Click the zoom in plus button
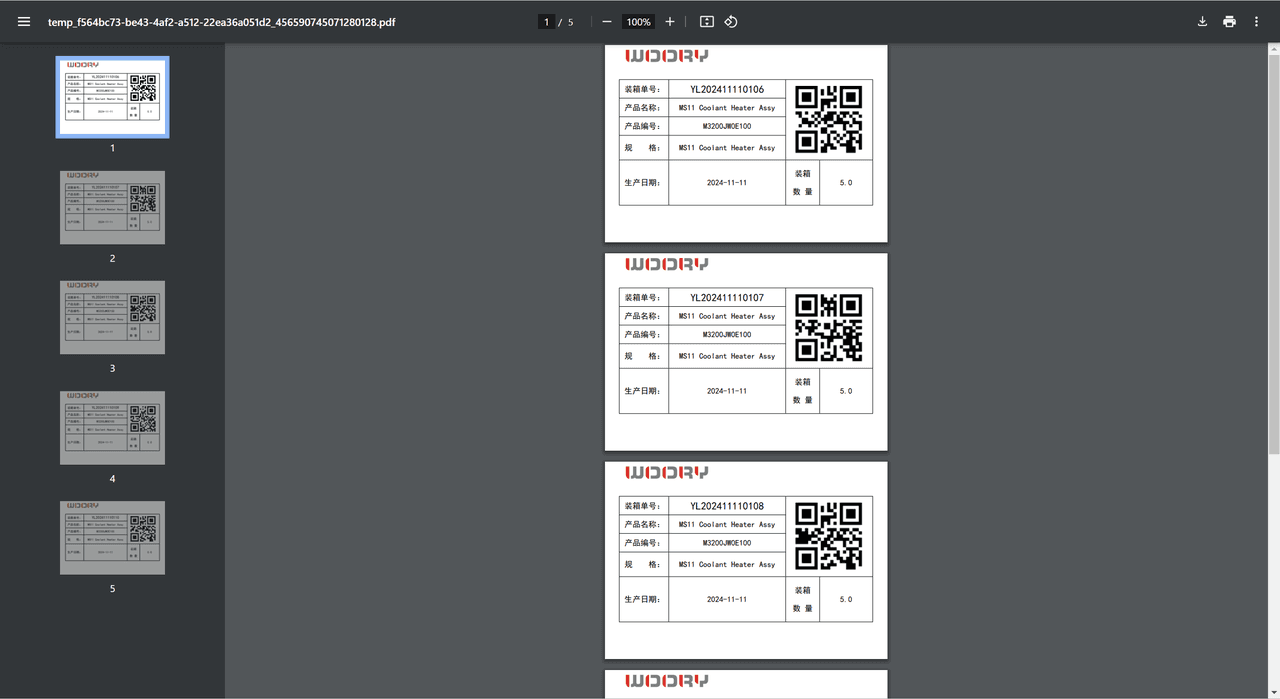This screenshot has height=699, width=1280. 670,21
